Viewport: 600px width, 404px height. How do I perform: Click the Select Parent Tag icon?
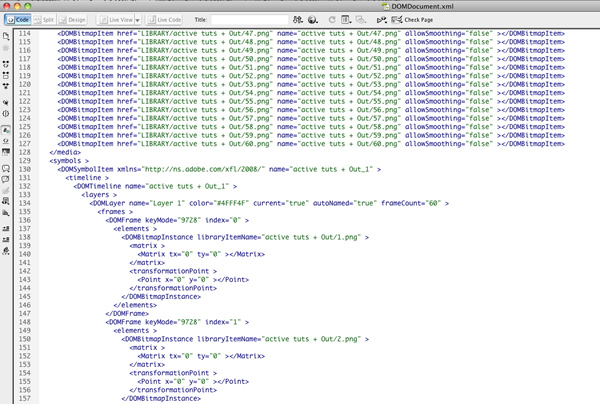pos(6,103)
